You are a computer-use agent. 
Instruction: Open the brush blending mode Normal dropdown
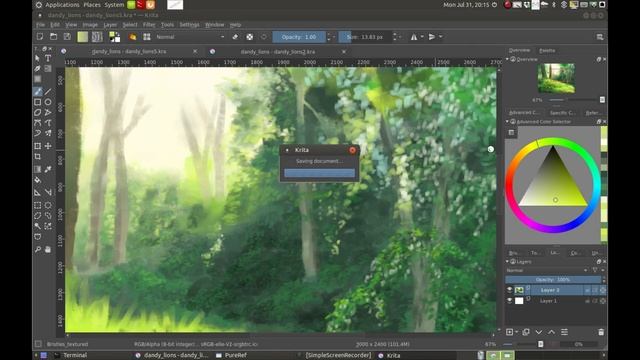[x=190, y=37]
